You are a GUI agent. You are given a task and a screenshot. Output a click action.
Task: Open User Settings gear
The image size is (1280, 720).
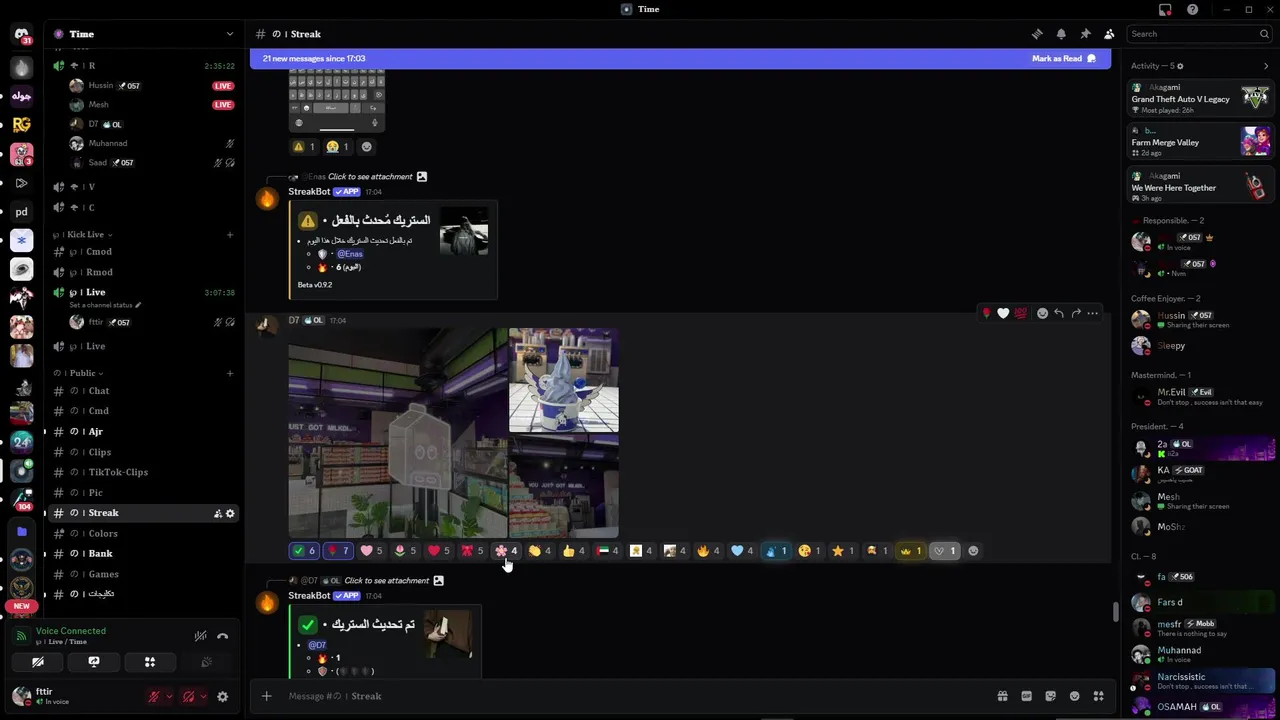click(223, 697)
